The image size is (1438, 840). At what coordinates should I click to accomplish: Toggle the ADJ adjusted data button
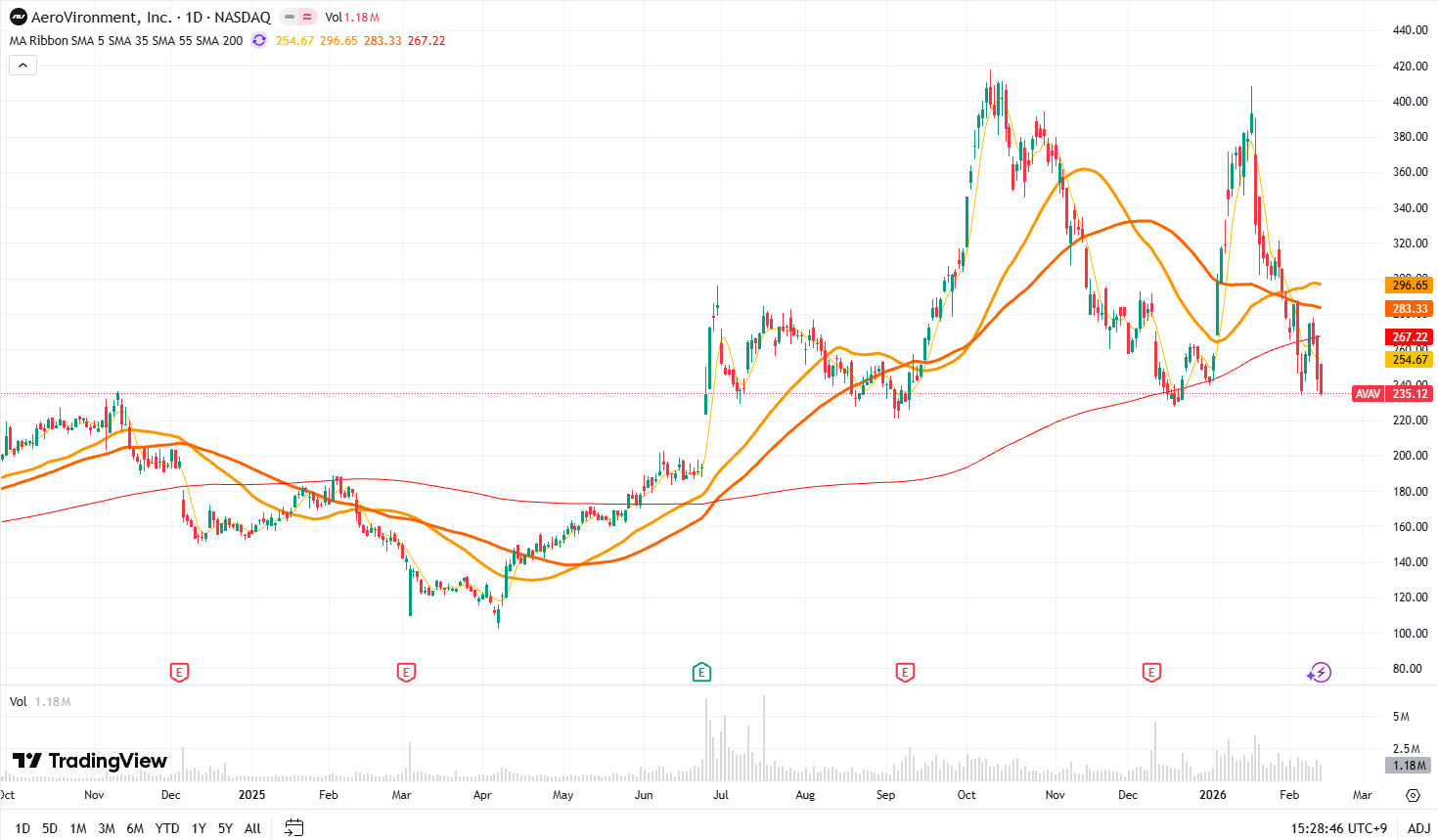point(1418,828)
